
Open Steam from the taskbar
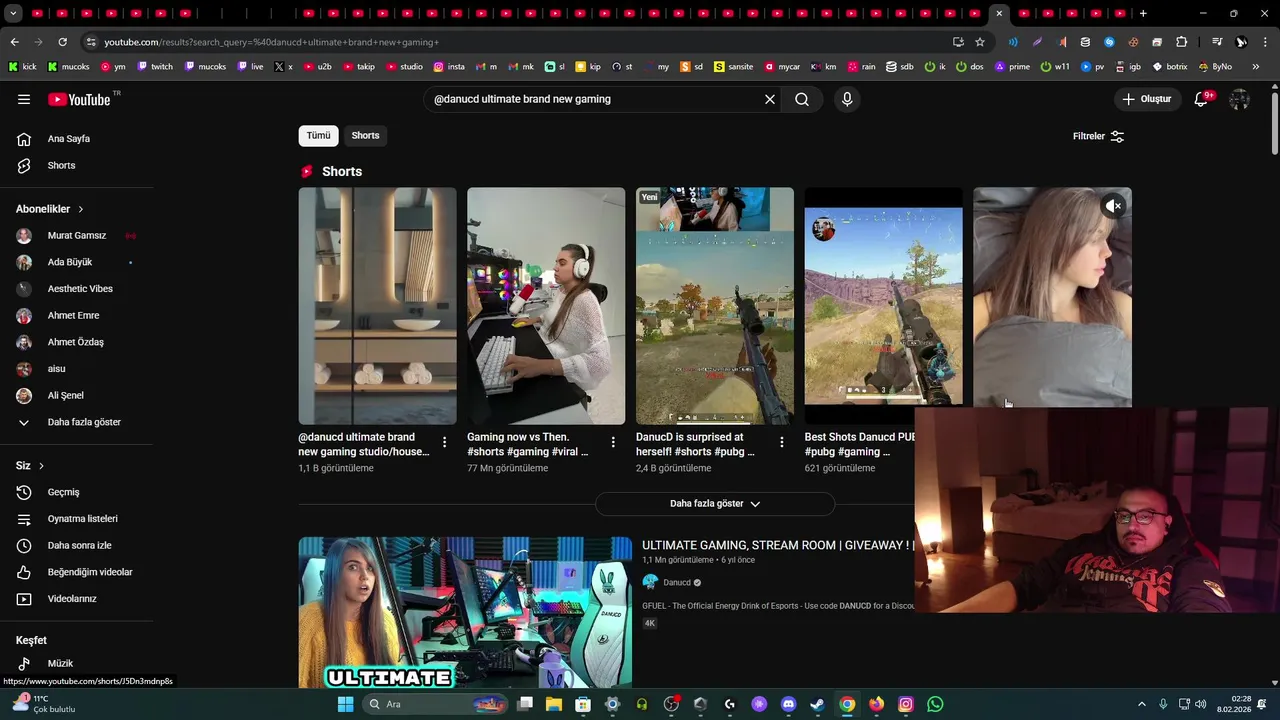tap(817, 704)
